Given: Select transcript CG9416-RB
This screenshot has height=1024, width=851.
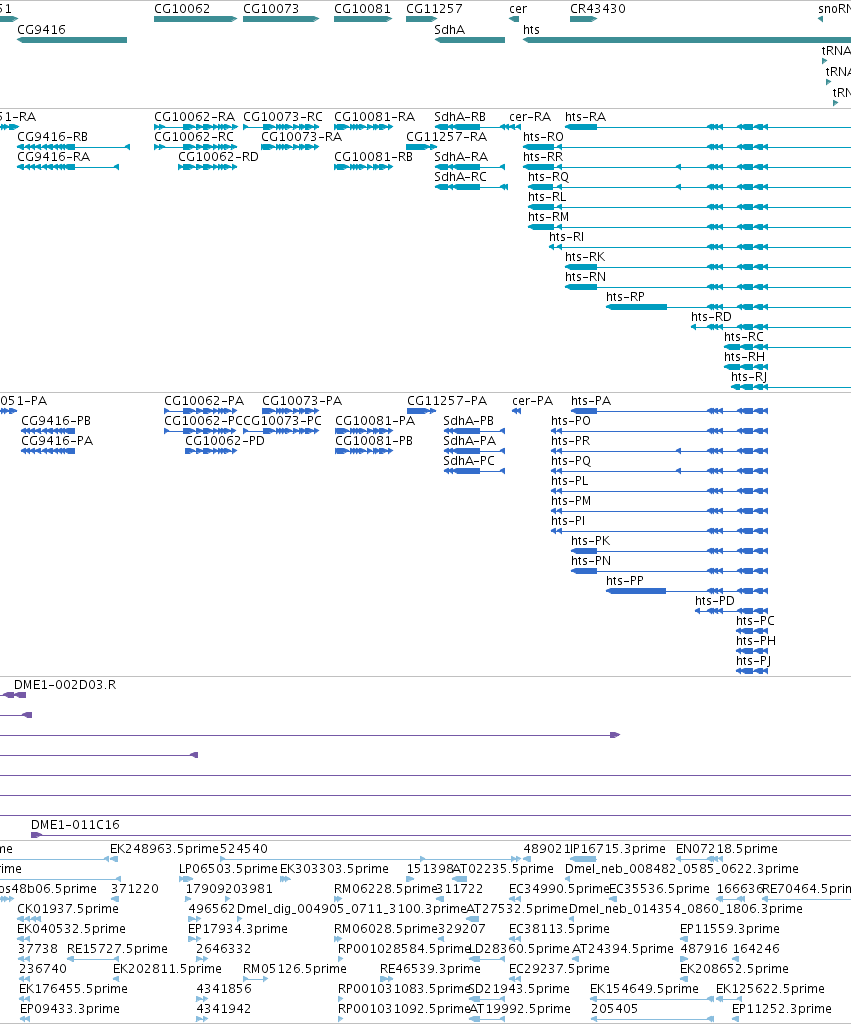Looking at the screenshot, I should pos(73,147).
